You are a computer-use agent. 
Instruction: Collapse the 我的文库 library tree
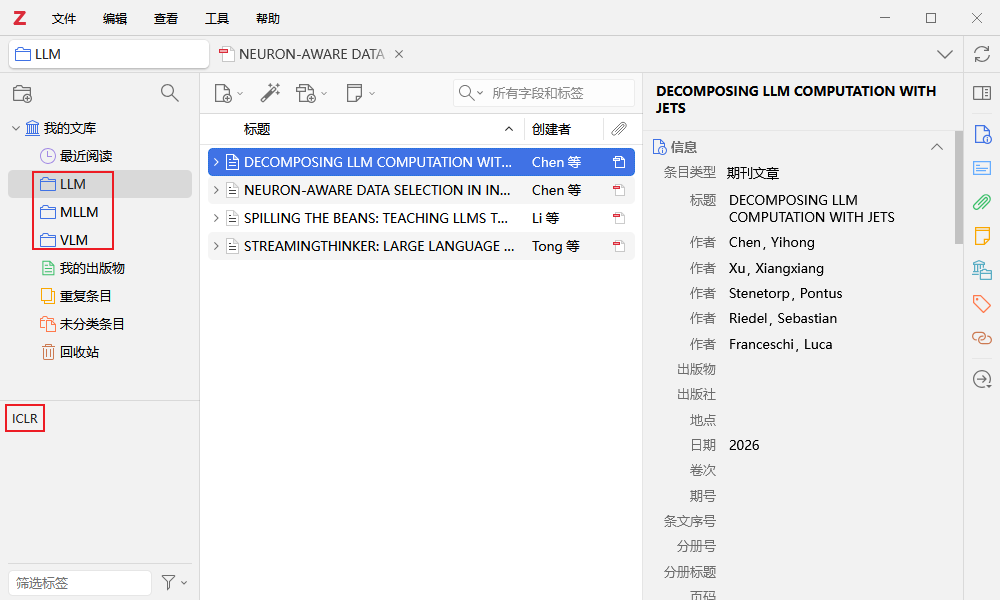click(x=16, y=128)
